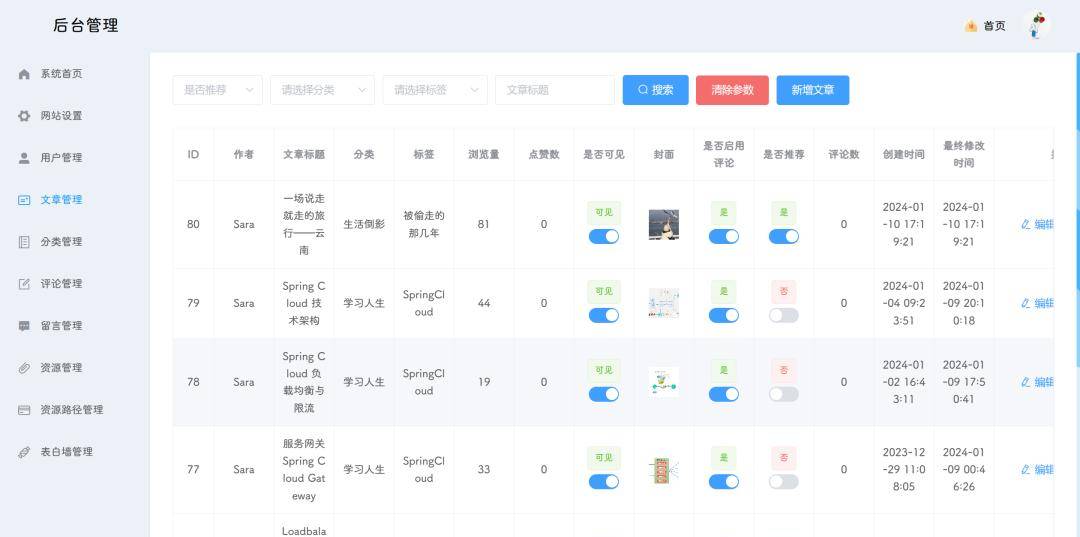
Task: Disable comments switch for article 78
Action: [724, 394]
